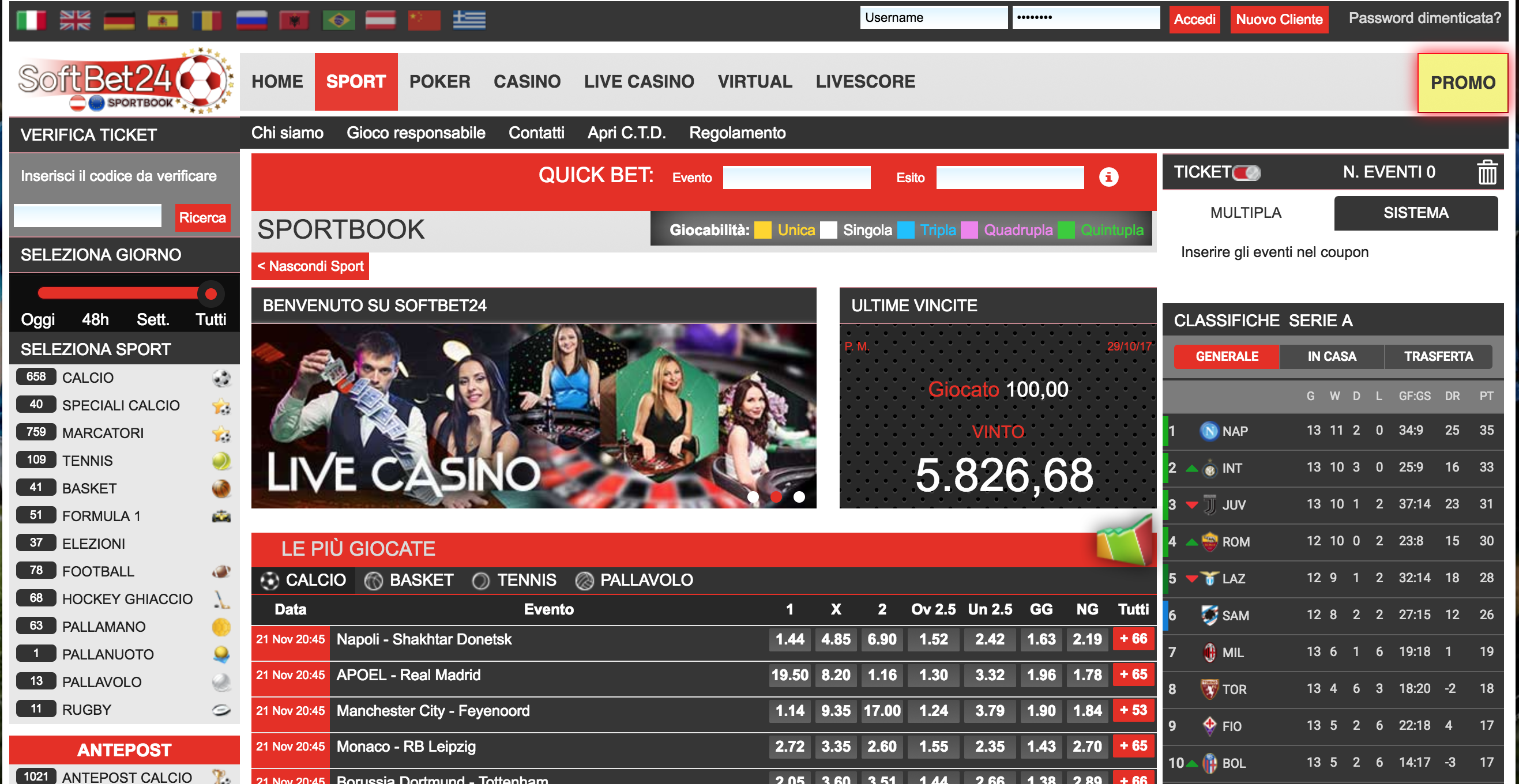Focus the Username input field

(x=934, y=18)
